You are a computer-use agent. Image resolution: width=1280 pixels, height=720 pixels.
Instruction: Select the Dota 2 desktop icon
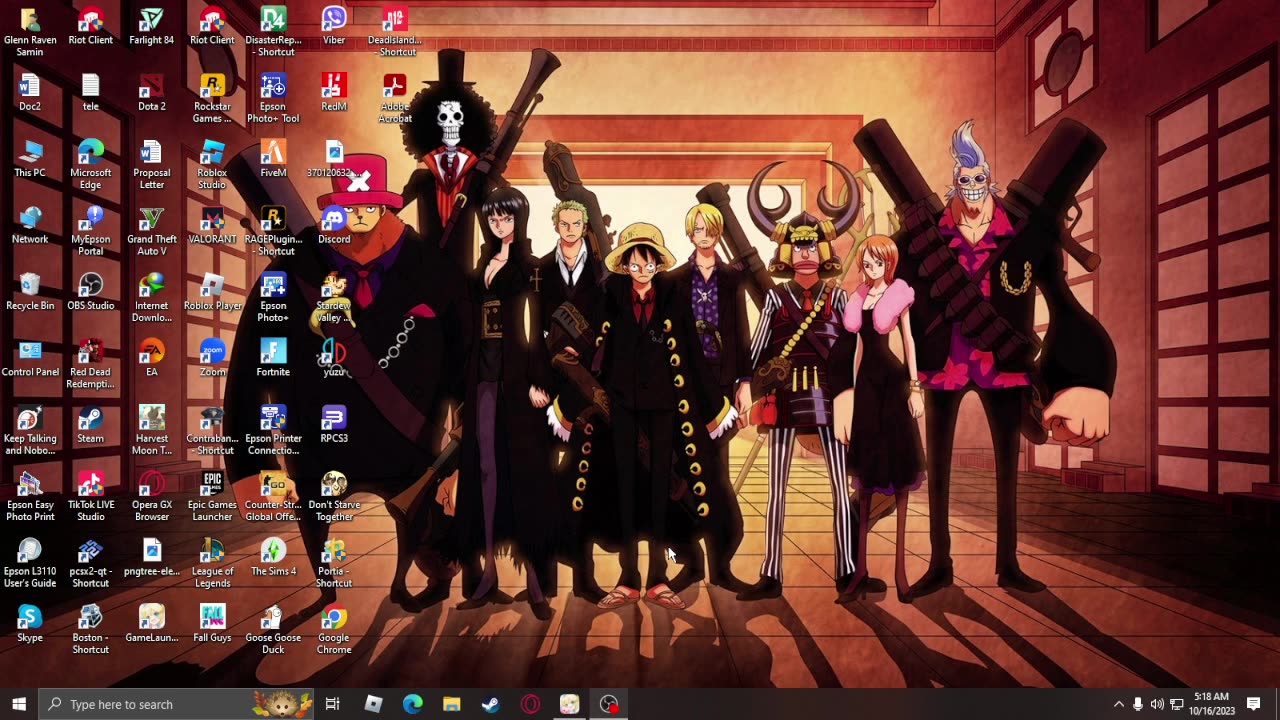[x=152, y=92]
